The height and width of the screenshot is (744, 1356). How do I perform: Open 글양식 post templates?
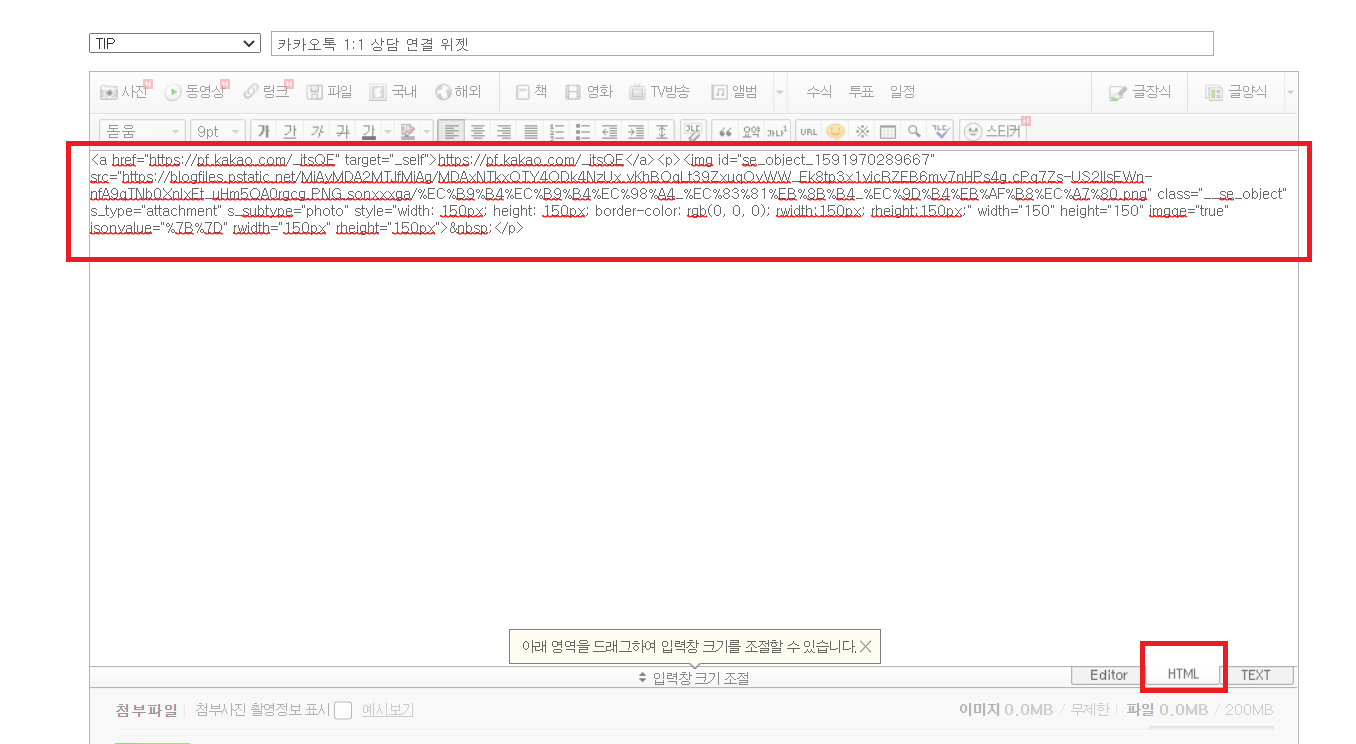[1236, 92]
